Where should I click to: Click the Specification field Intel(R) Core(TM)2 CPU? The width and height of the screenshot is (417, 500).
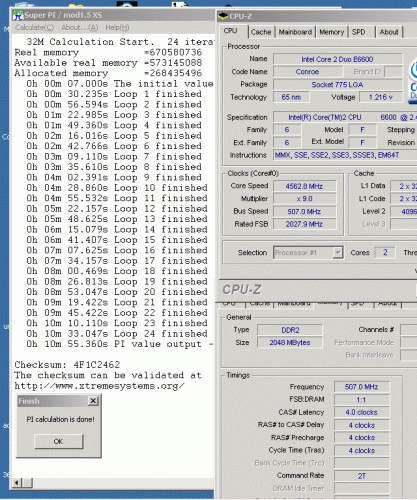tap(345, 117)
